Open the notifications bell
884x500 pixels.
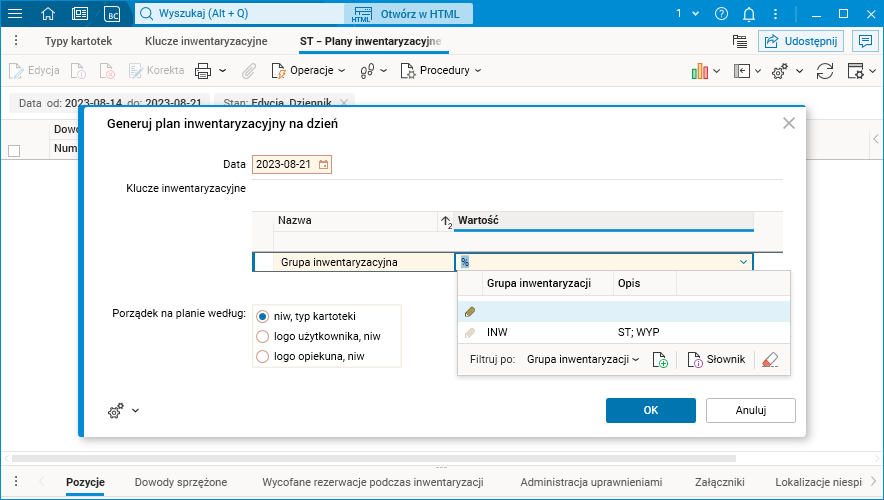tap(749, 14)
